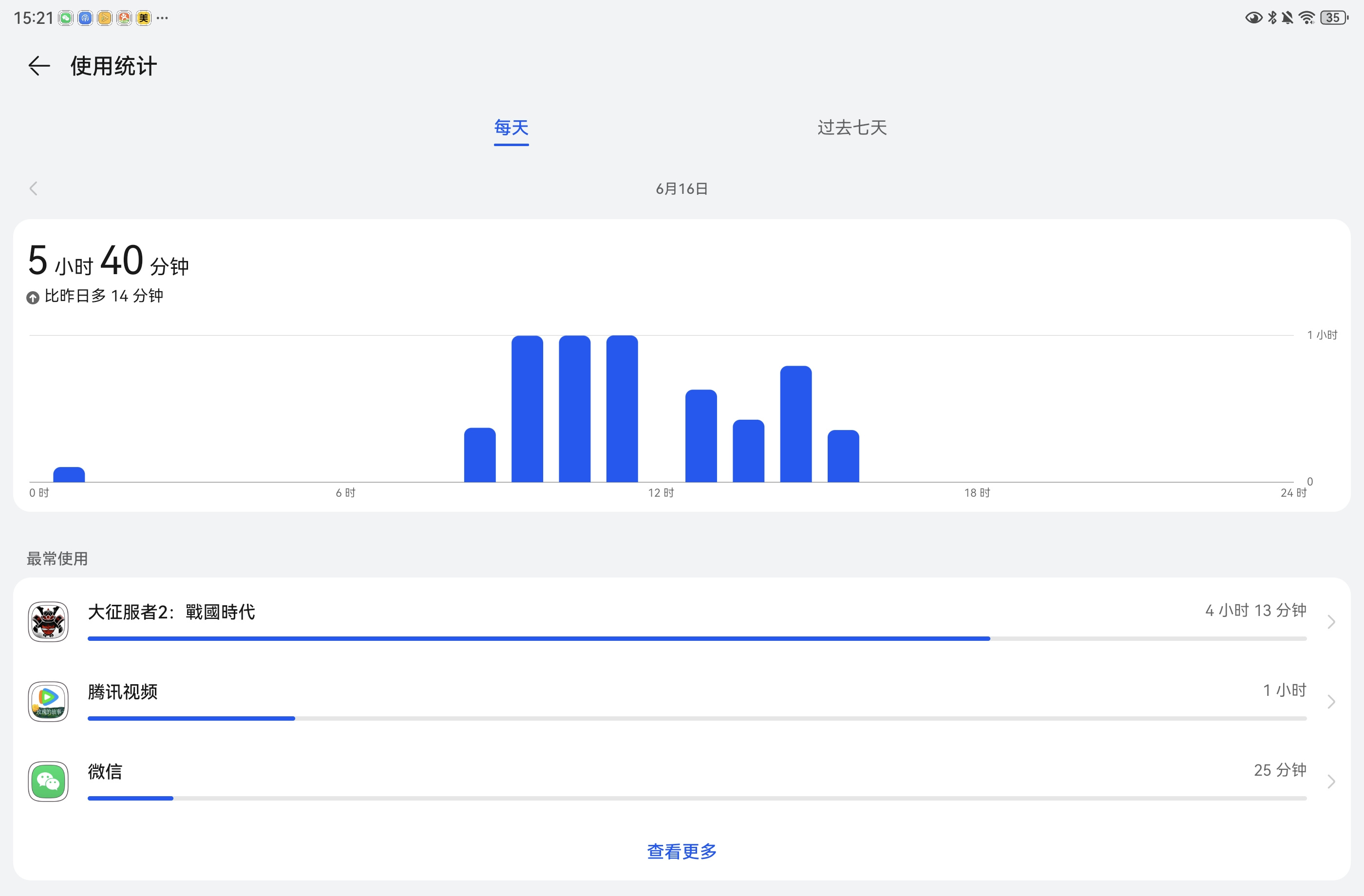Select the 腾讯视频 row title
The width and height of the screenshot is (1364, 896).
pos(123,691)
